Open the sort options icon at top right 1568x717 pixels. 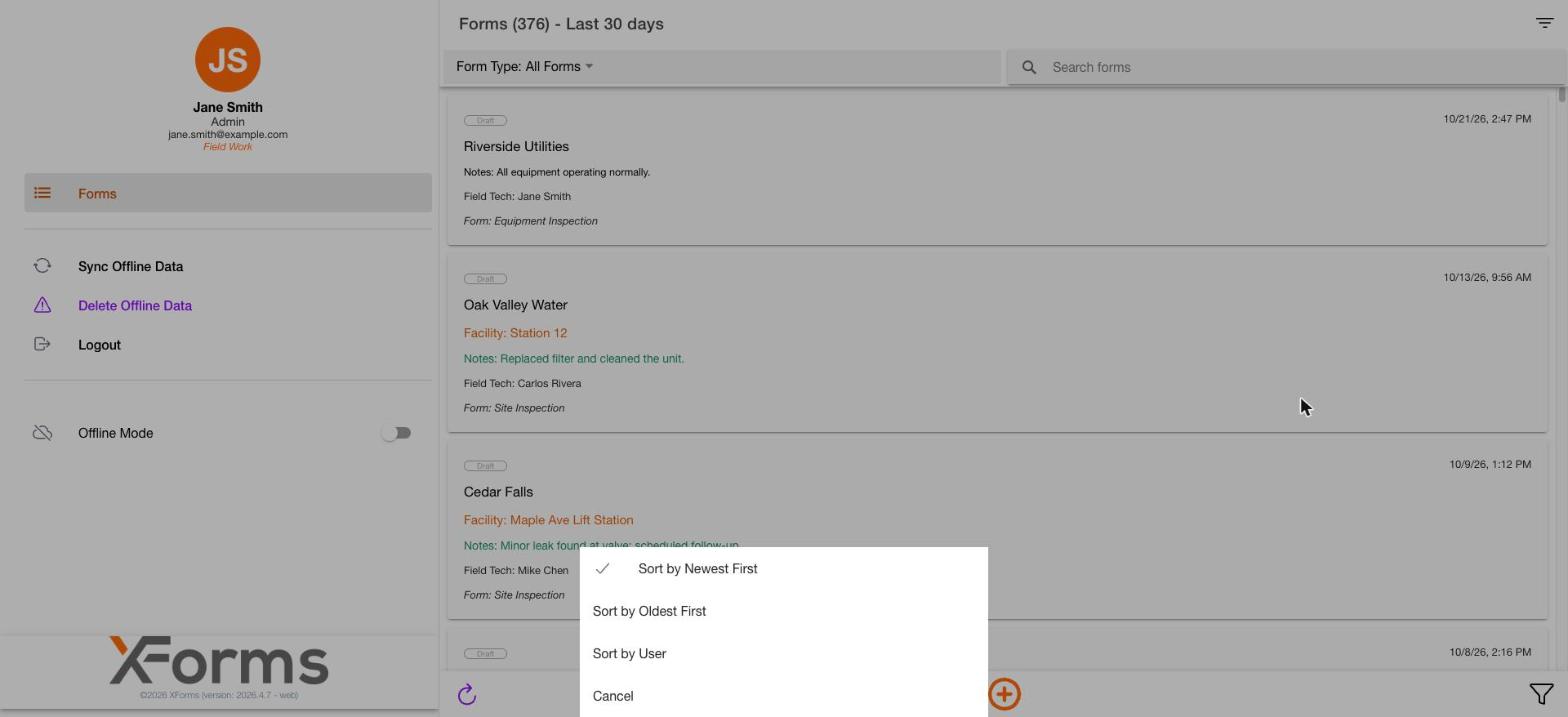[1544, 23]
